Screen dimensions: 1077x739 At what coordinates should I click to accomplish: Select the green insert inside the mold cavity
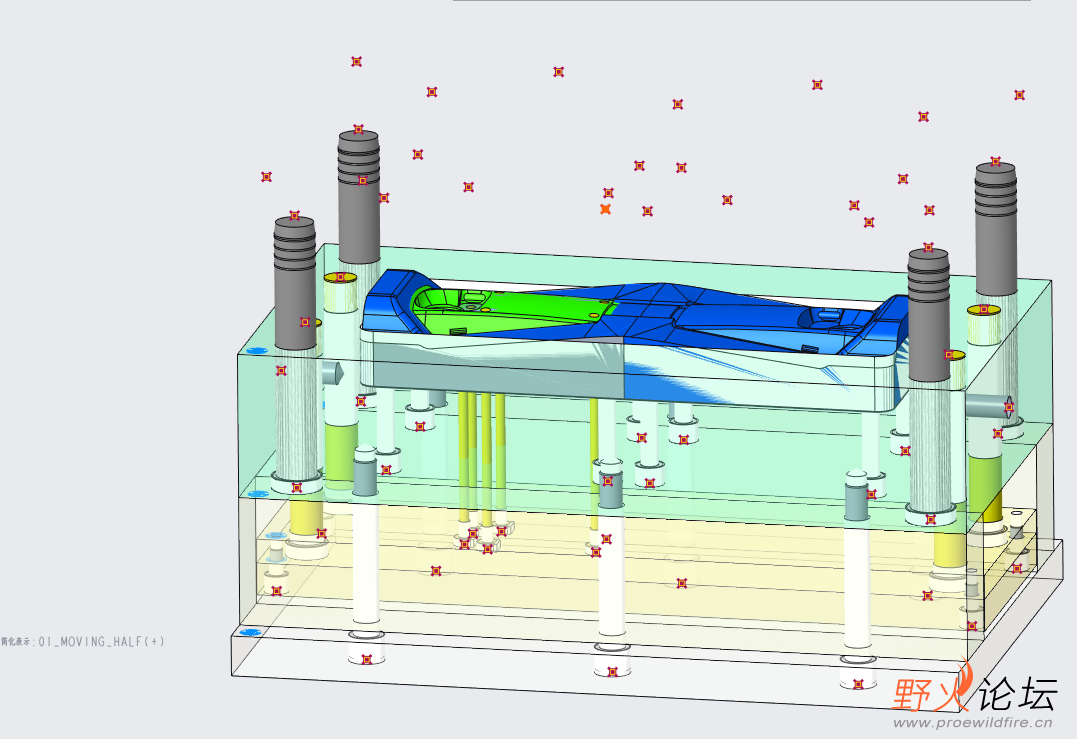[x=510, y=308]
